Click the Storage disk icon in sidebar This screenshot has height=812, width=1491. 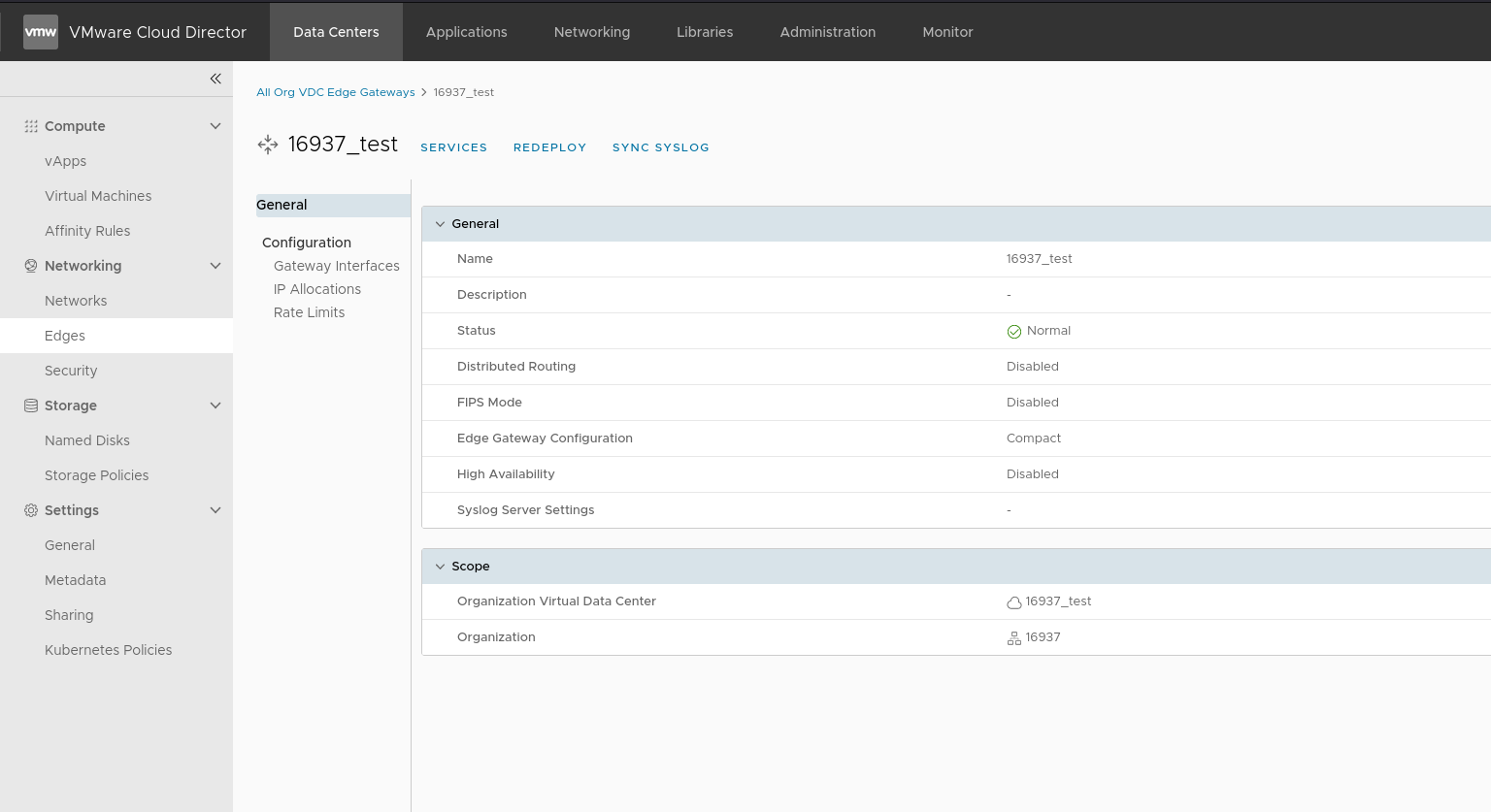(31, 406)
